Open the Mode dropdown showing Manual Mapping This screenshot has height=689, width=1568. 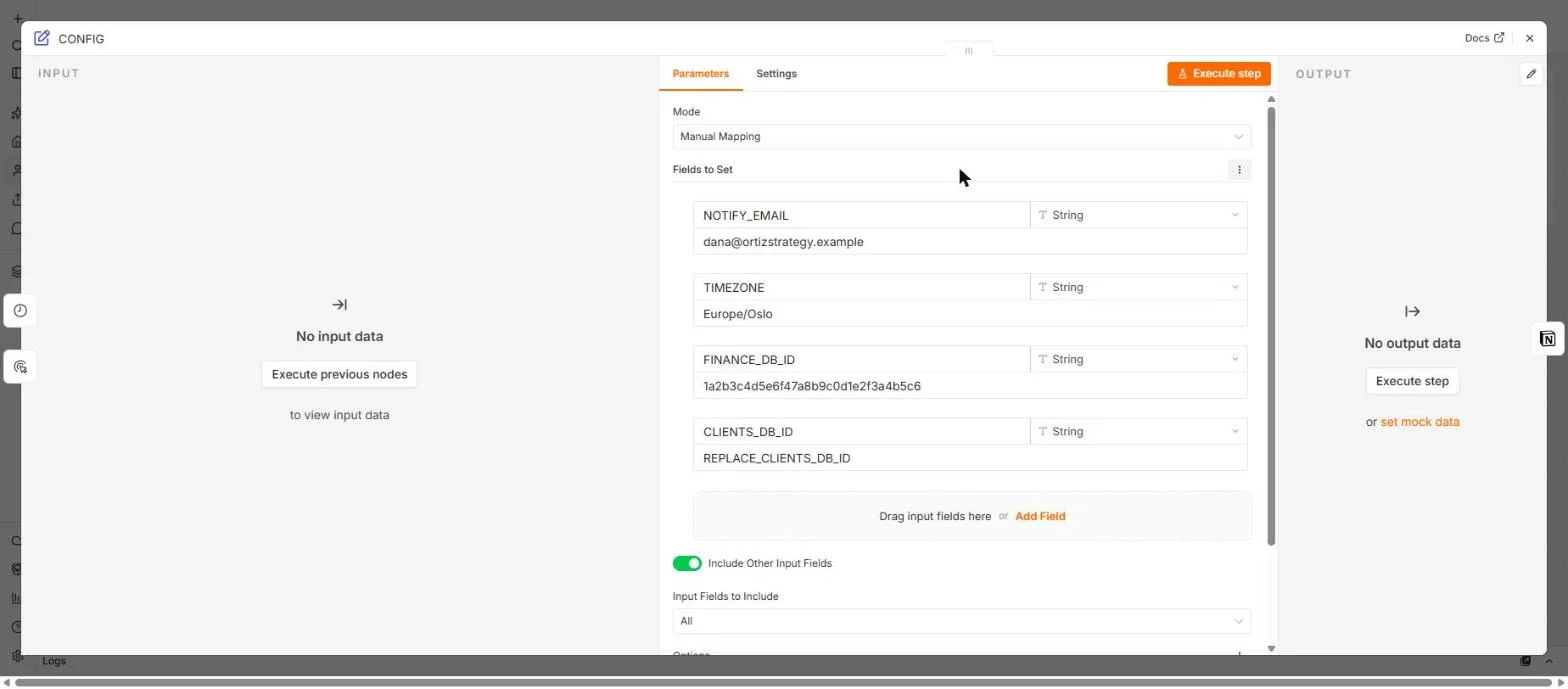[961, 137]
